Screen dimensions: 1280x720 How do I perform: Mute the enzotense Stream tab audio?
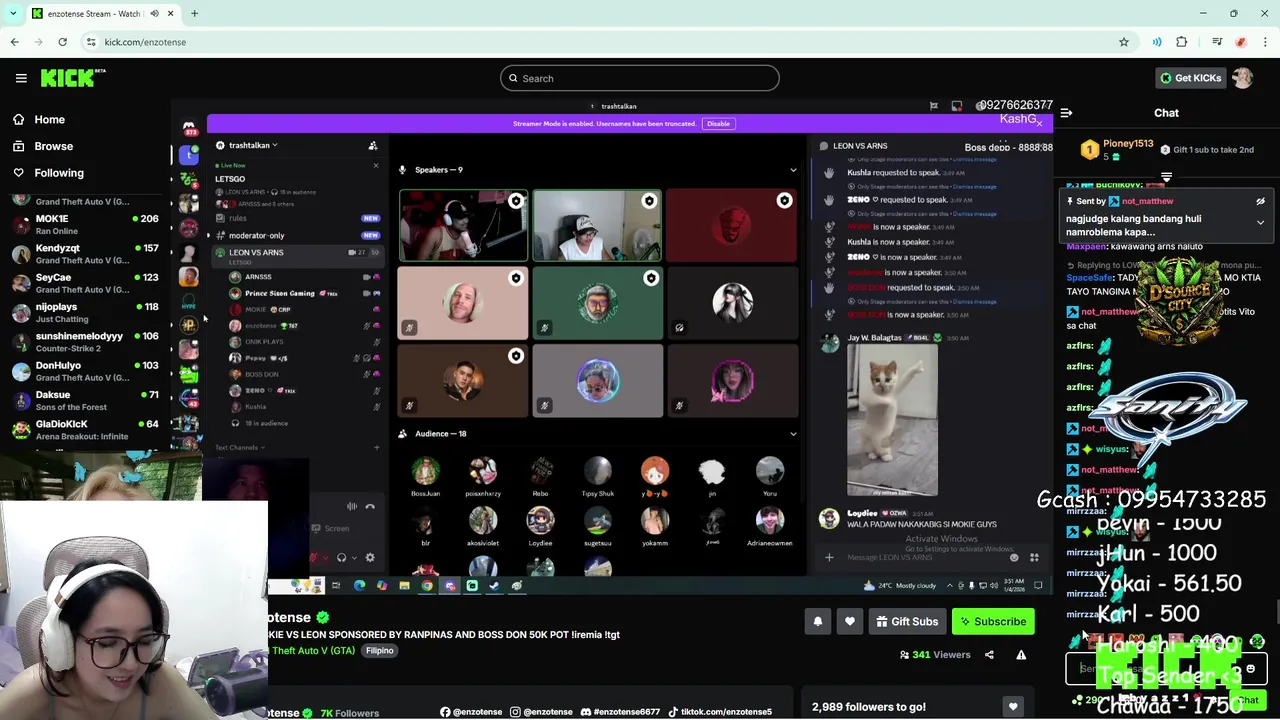pyautogui.click(x=154, y=13)
